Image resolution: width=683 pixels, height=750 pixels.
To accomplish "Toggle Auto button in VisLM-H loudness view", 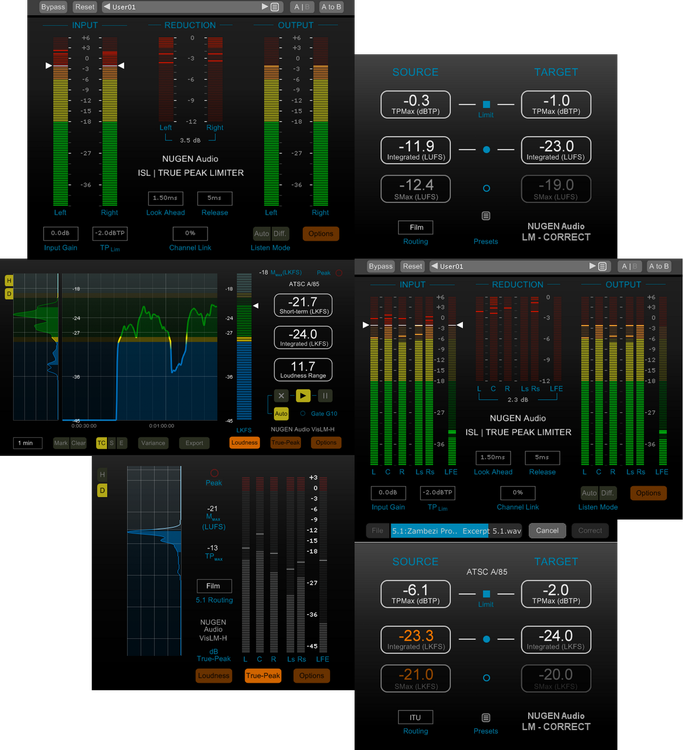I will (281, 414).
